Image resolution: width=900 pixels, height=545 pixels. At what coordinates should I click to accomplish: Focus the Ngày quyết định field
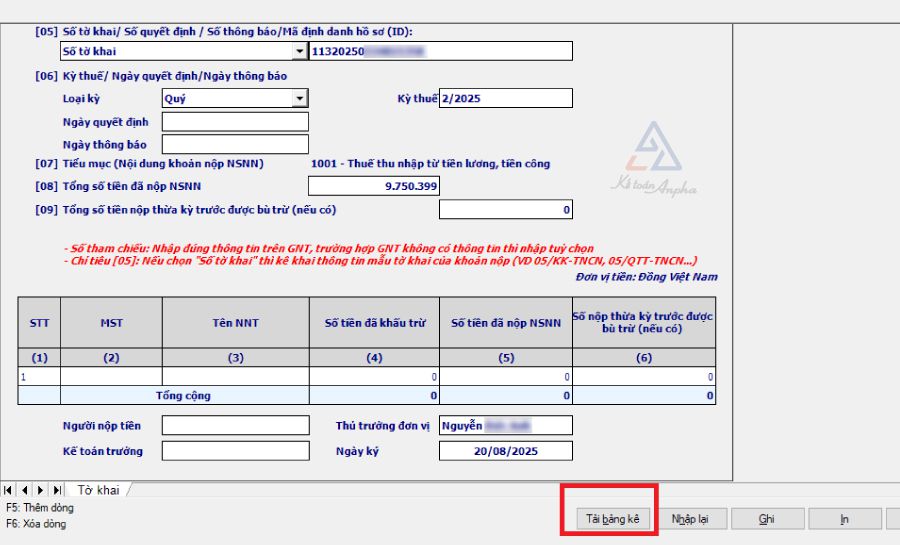coord(235,122)
